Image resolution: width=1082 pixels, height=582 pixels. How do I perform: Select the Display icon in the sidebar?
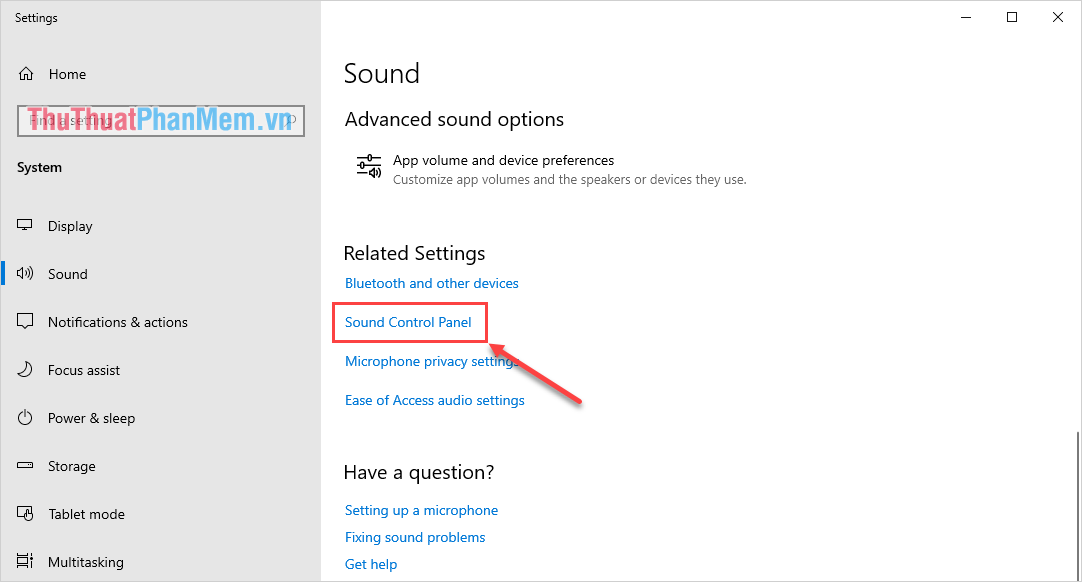24,225
